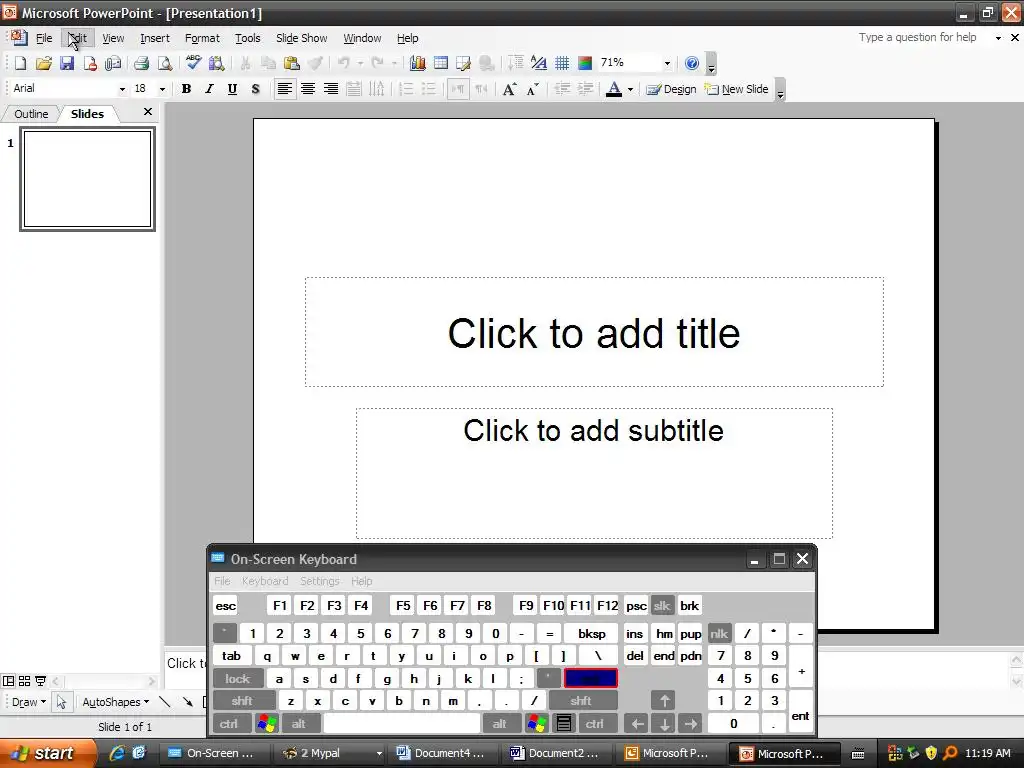1024x768 pixels.
Task: Click the Paste clipboard icon
Action: [x=292, y=63]
